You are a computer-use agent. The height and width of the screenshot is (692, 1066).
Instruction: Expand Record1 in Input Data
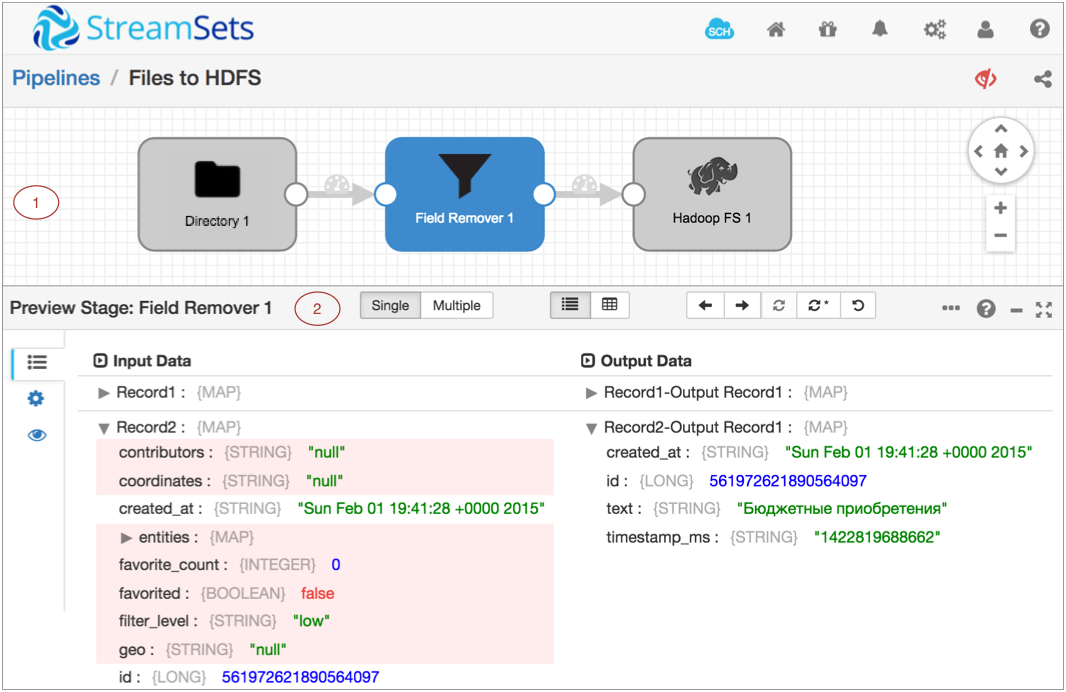point(104,393)
